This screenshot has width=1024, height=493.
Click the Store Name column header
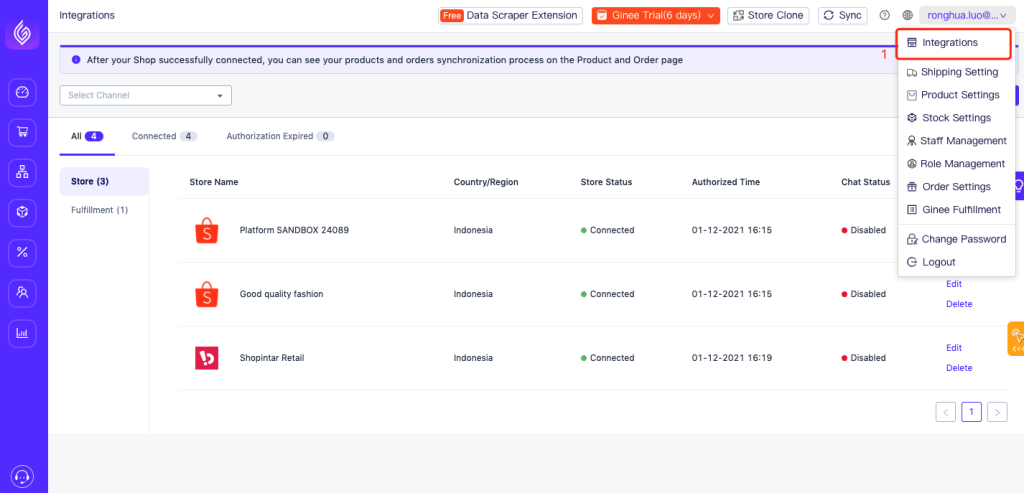[x=214, y=182]
